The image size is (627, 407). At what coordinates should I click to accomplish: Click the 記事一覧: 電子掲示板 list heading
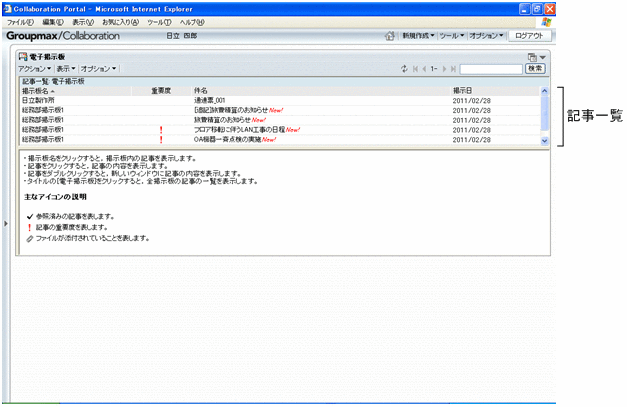(x=53, y=81)
